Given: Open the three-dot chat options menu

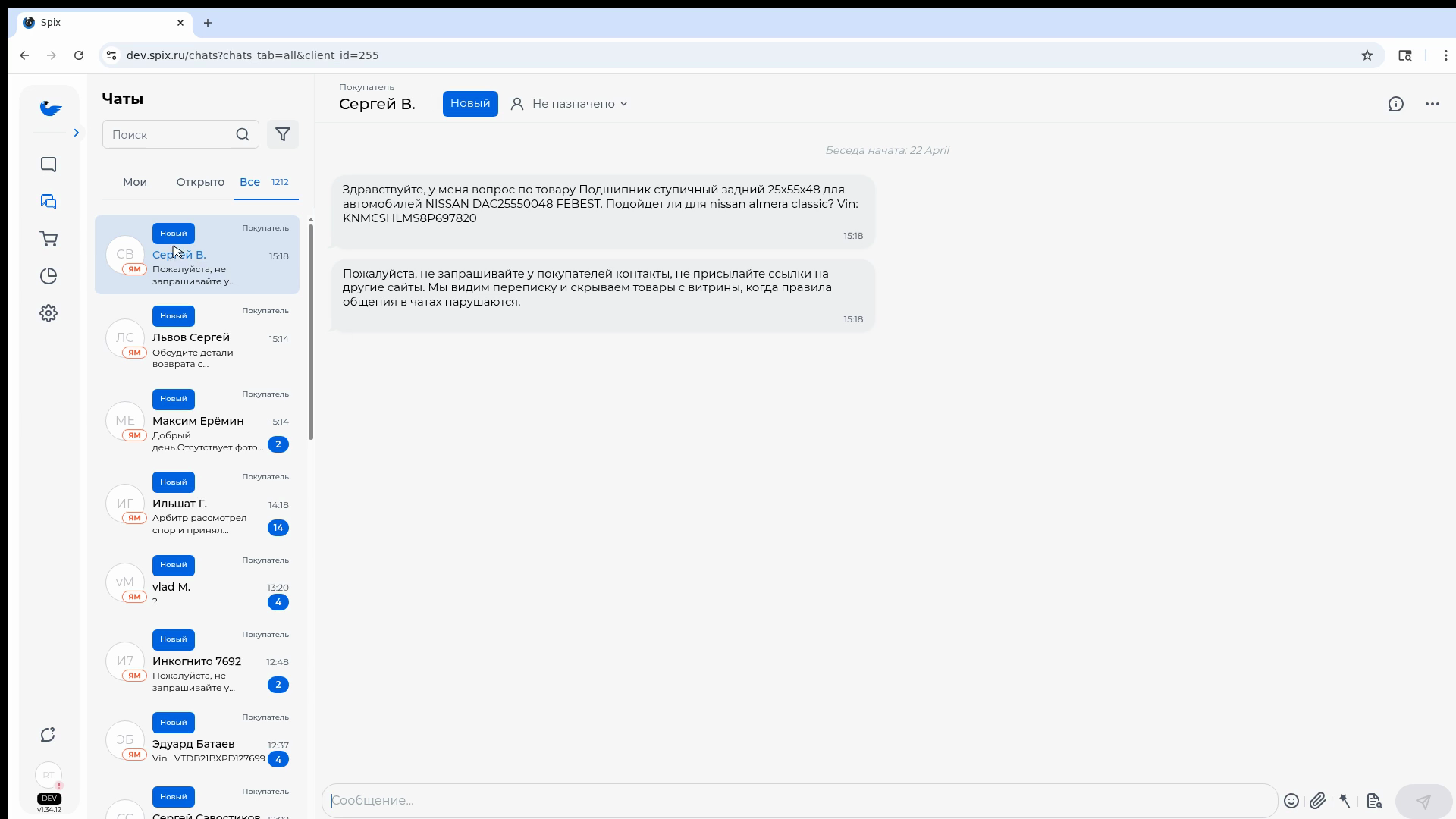Looking at the screenshot, I should [1432, 104].
